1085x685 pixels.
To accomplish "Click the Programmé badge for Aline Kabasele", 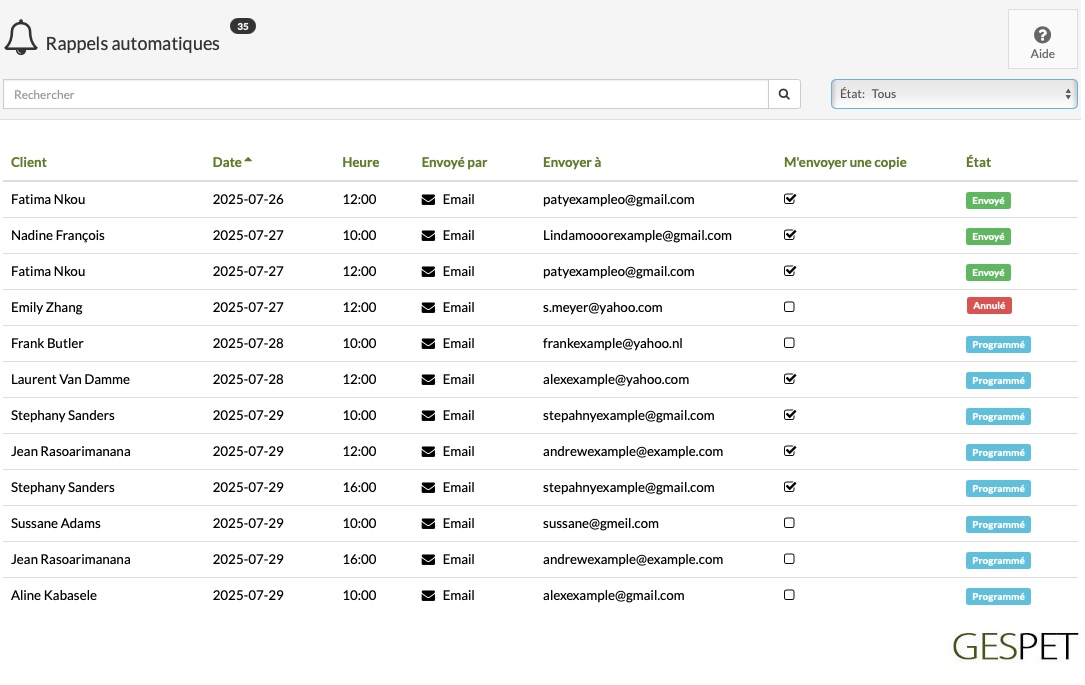I will click(x=998, y=596).
